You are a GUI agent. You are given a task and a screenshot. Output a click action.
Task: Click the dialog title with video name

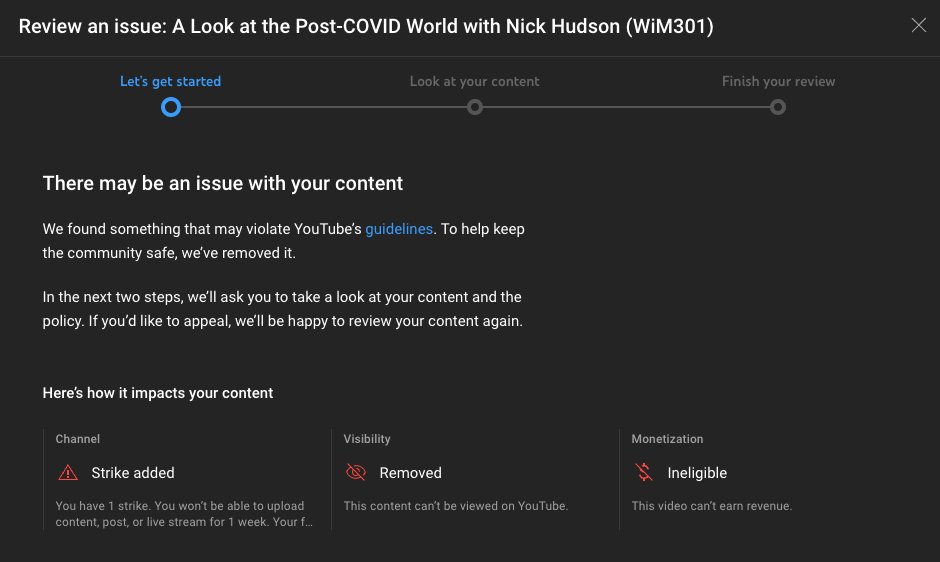366,26
